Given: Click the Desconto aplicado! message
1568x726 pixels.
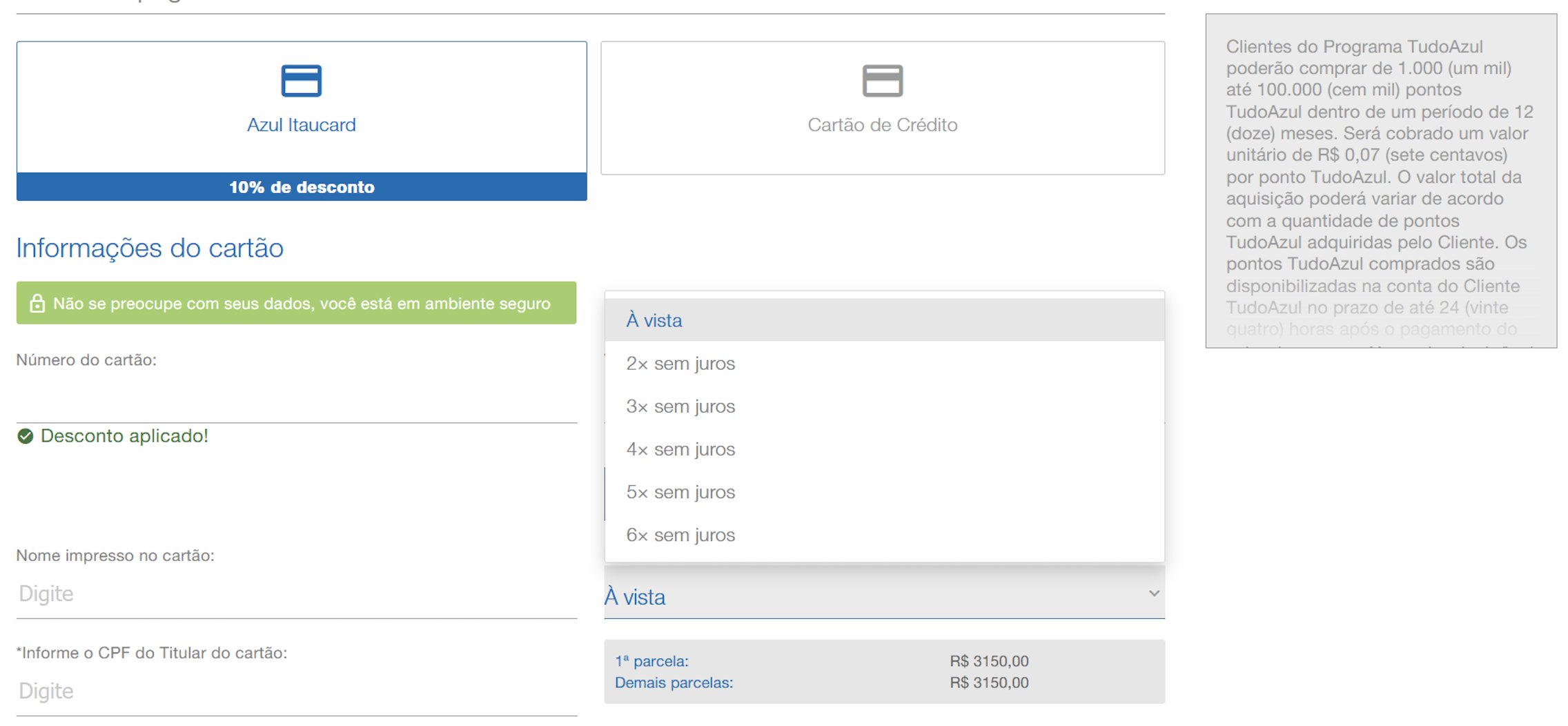Looking at the screenshot, I should pyautogui.click(x=124, y=436).
